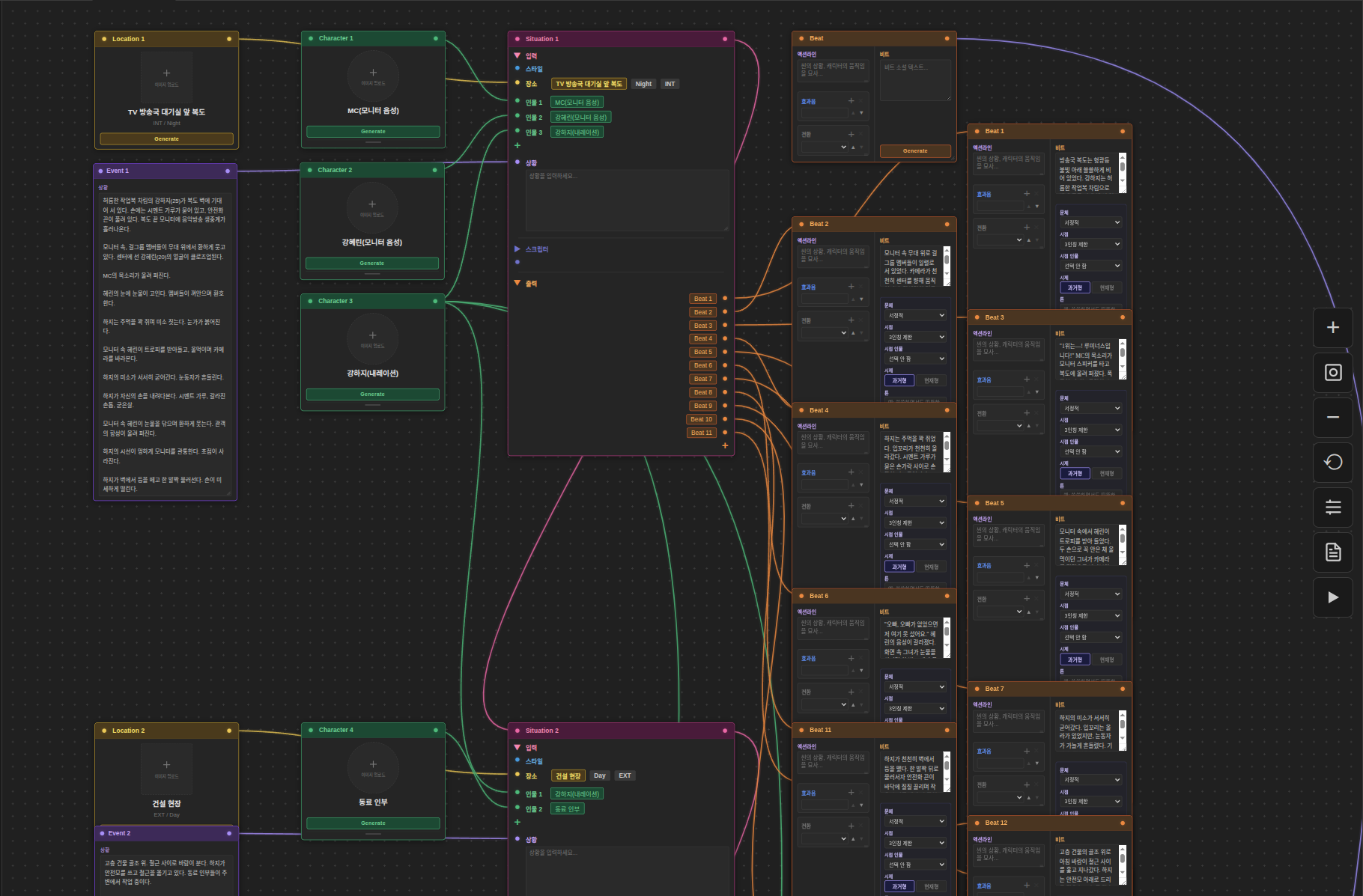This screenshot has height=896, width=1363.
Task: Select 현재형 tense in Beat 3 node
Action: (x=1107, y=473)
